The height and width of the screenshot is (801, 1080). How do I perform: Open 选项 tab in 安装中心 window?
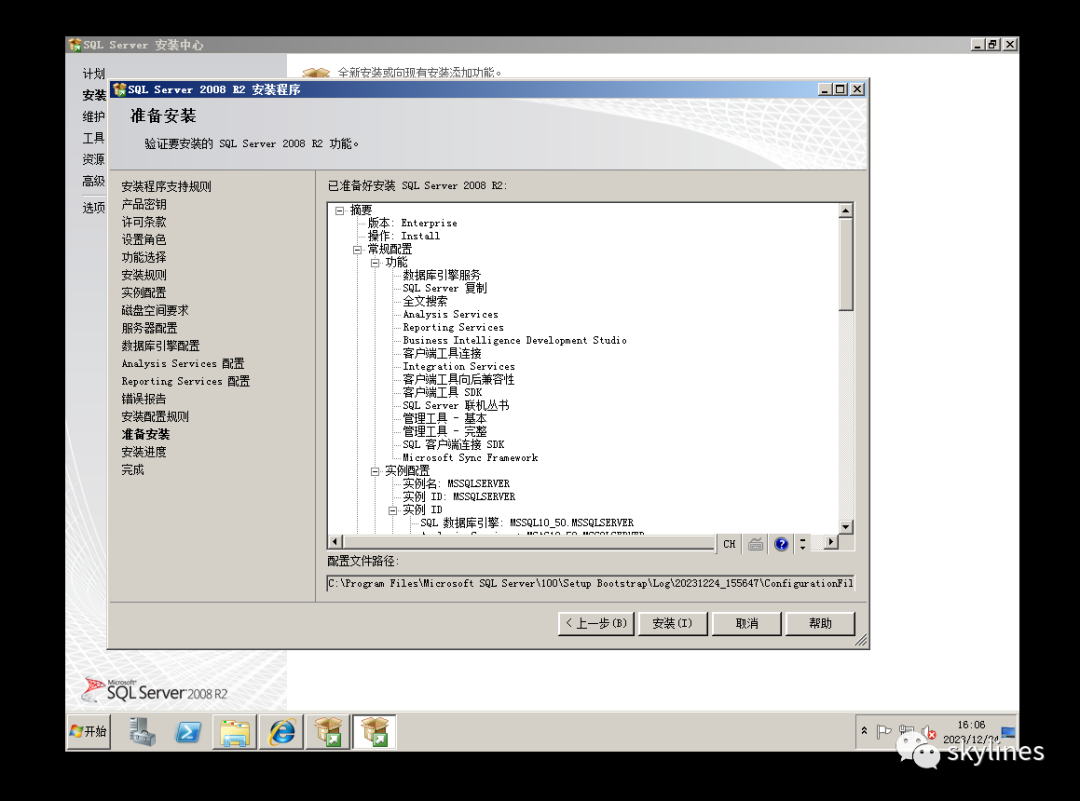pyautogui.click(x=94, y=207)
